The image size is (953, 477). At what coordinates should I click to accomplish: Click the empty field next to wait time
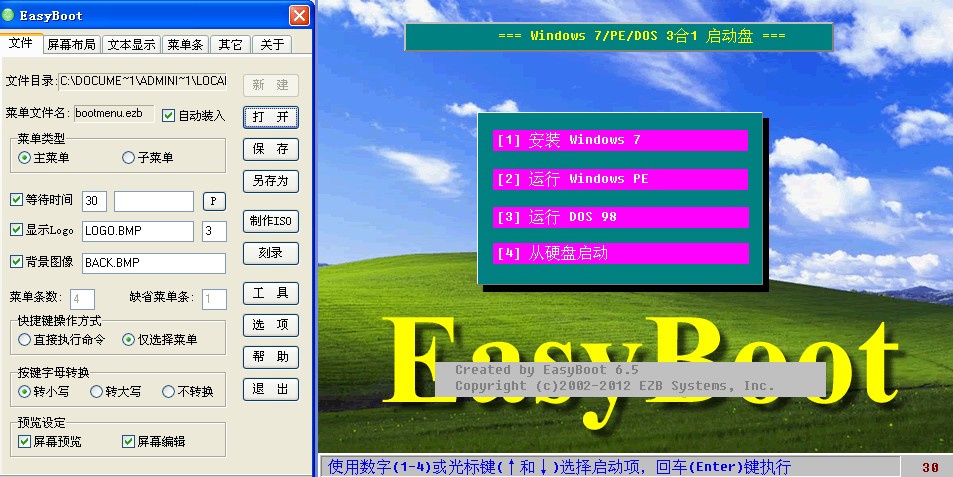154,201
